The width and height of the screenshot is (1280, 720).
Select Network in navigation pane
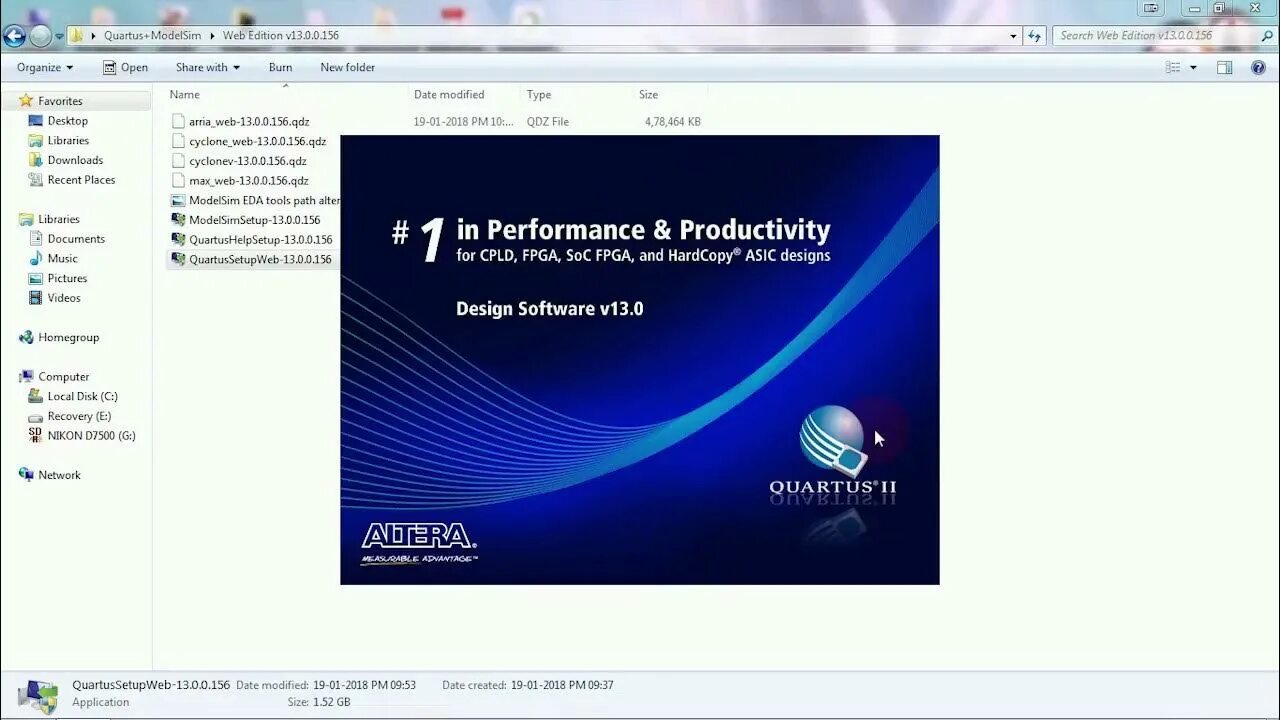(59, 475)
